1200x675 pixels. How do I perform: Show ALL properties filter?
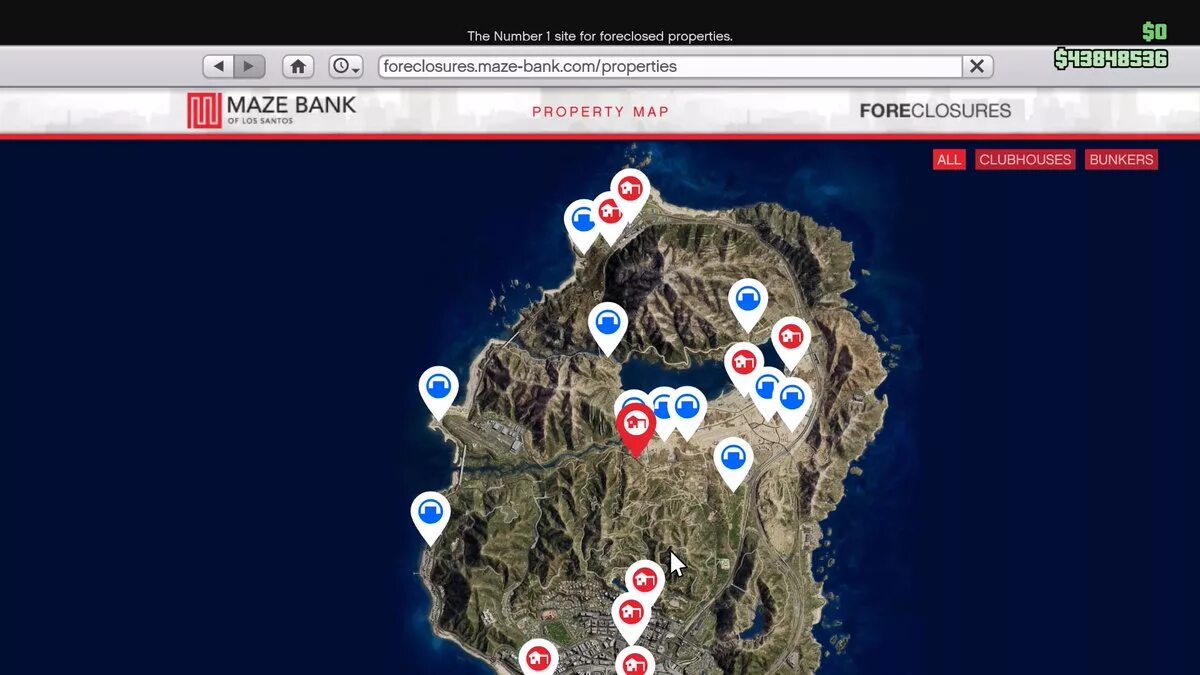949,159
